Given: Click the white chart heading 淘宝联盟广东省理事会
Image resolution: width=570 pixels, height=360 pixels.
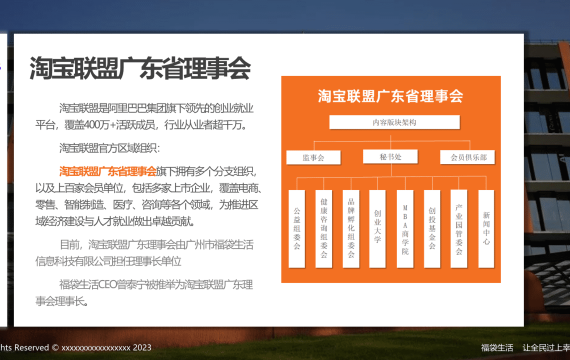Looking at the screenshot, I should pyautogui.click(x=390, y=96).
